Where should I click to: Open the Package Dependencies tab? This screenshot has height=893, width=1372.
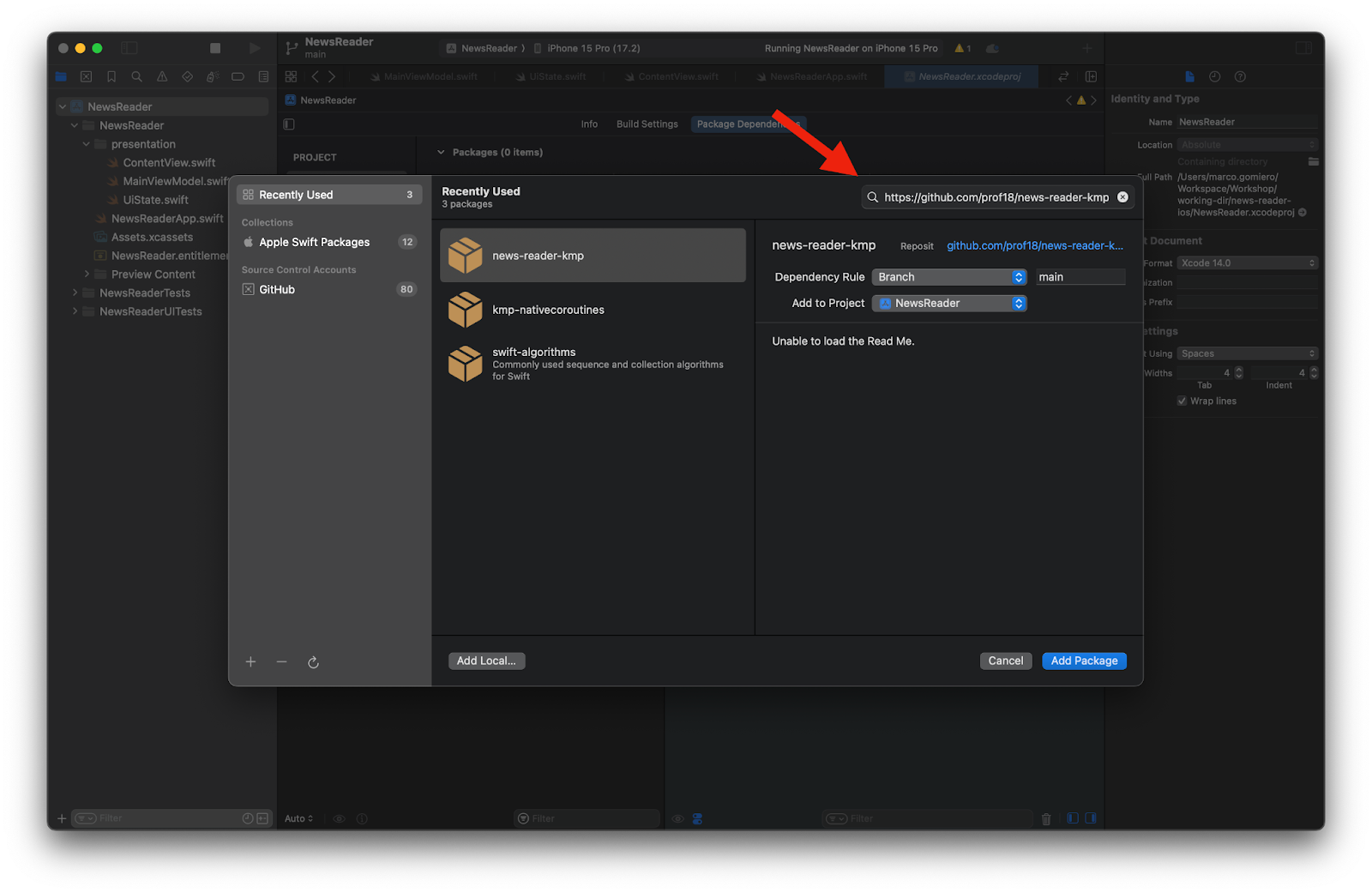[748, 124]
